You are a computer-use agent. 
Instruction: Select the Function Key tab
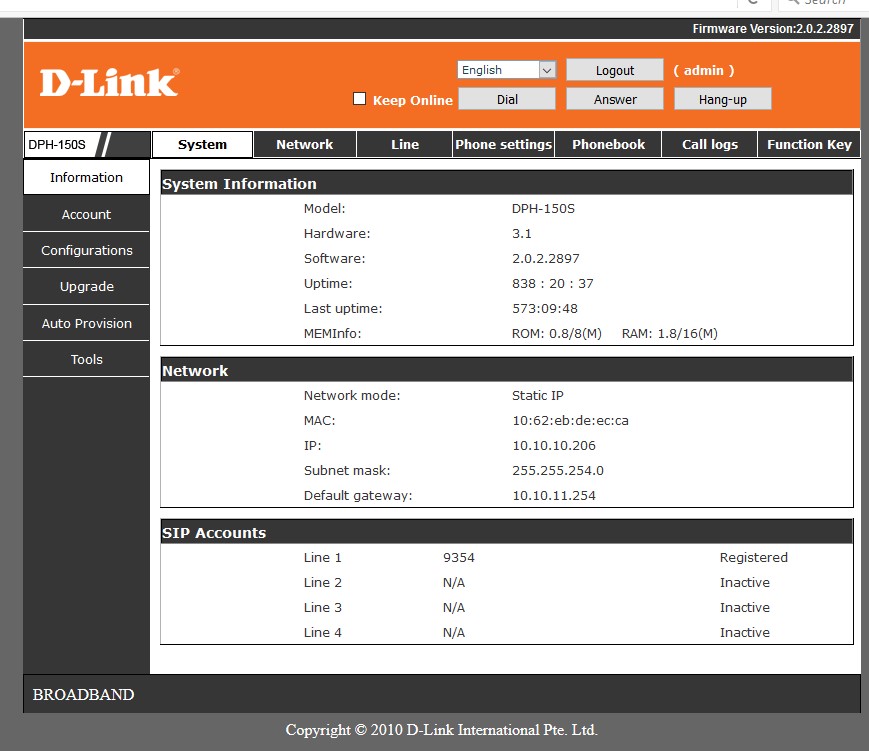click(x=809, y=145)
